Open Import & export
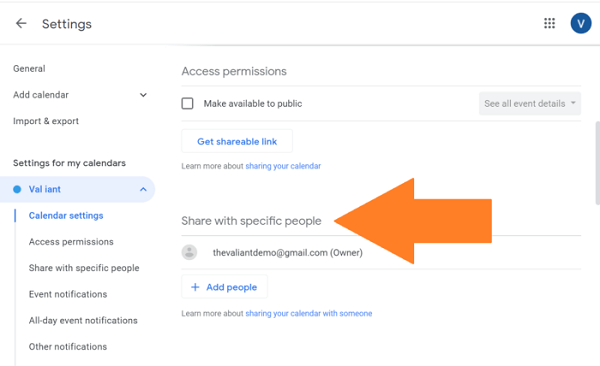600x366 pixels. click(x=46, y=121)
